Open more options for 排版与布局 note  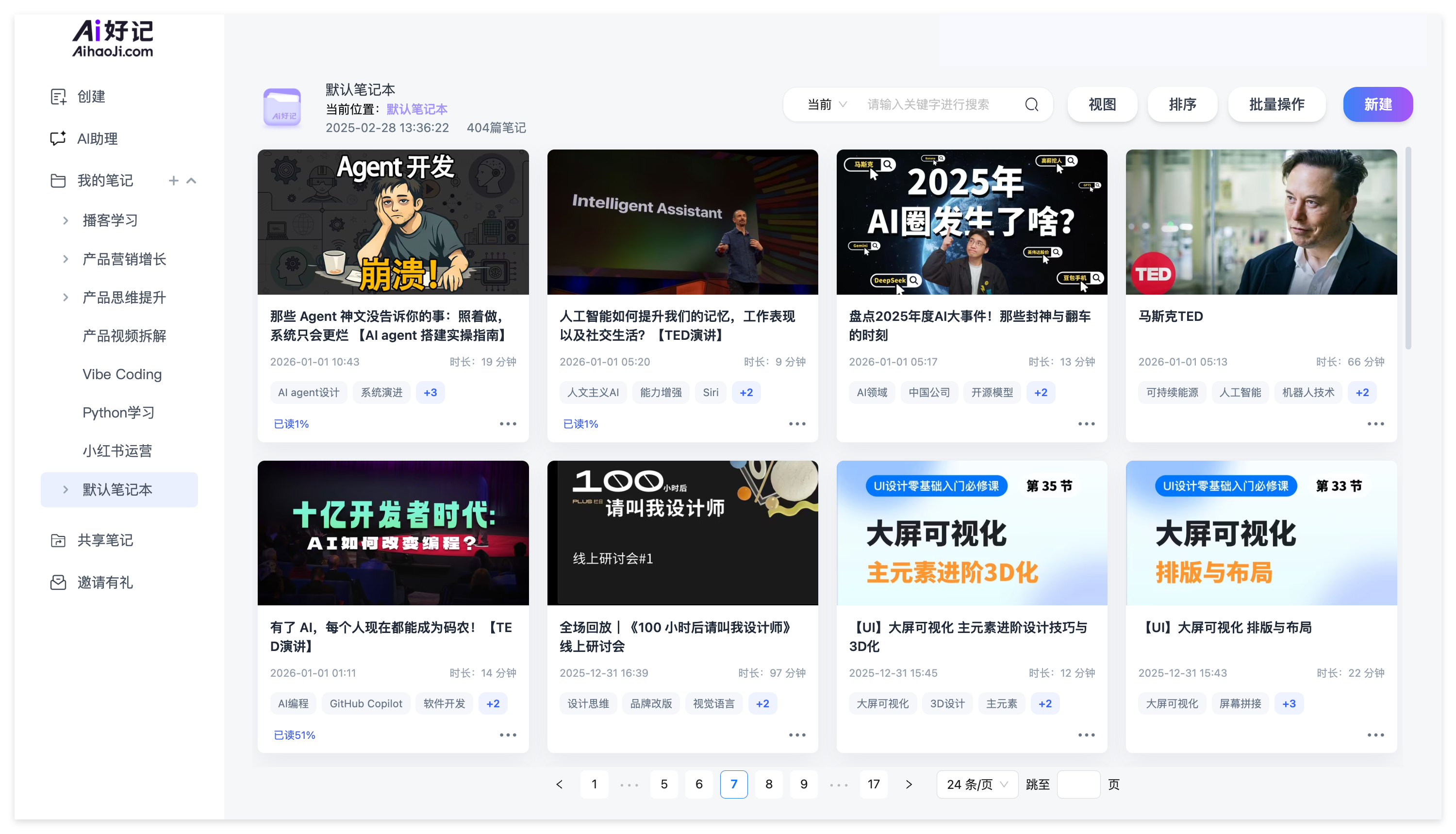[1375, 735]
